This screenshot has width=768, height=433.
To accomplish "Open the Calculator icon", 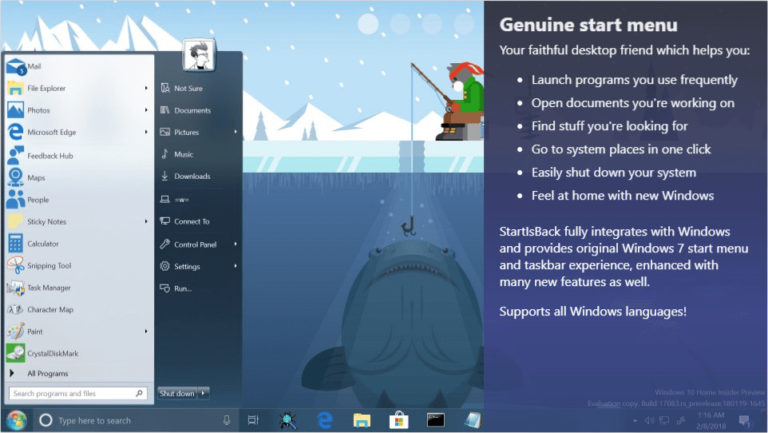I will [16, 243].
